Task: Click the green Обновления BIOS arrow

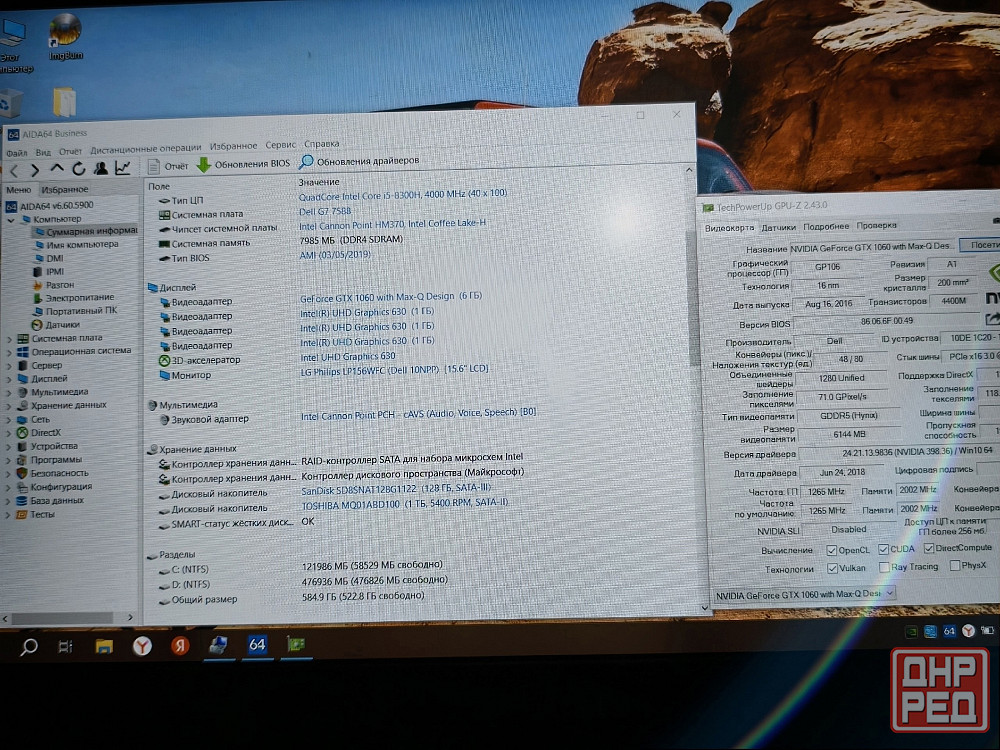Action: (x=203, y=164)
